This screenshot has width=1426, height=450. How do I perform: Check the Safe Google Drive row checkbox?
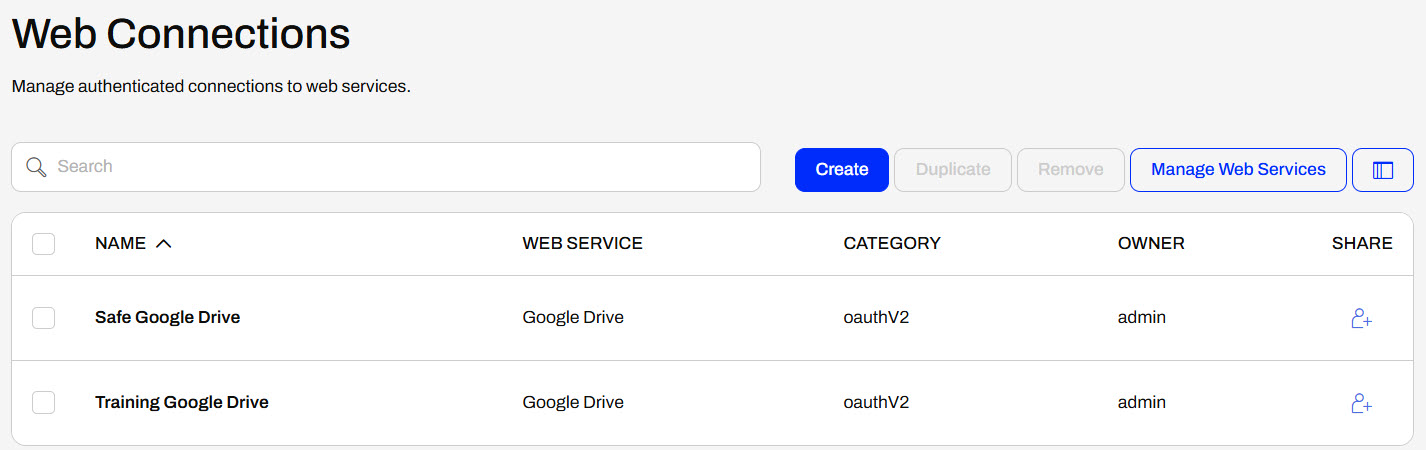(44, 318)
